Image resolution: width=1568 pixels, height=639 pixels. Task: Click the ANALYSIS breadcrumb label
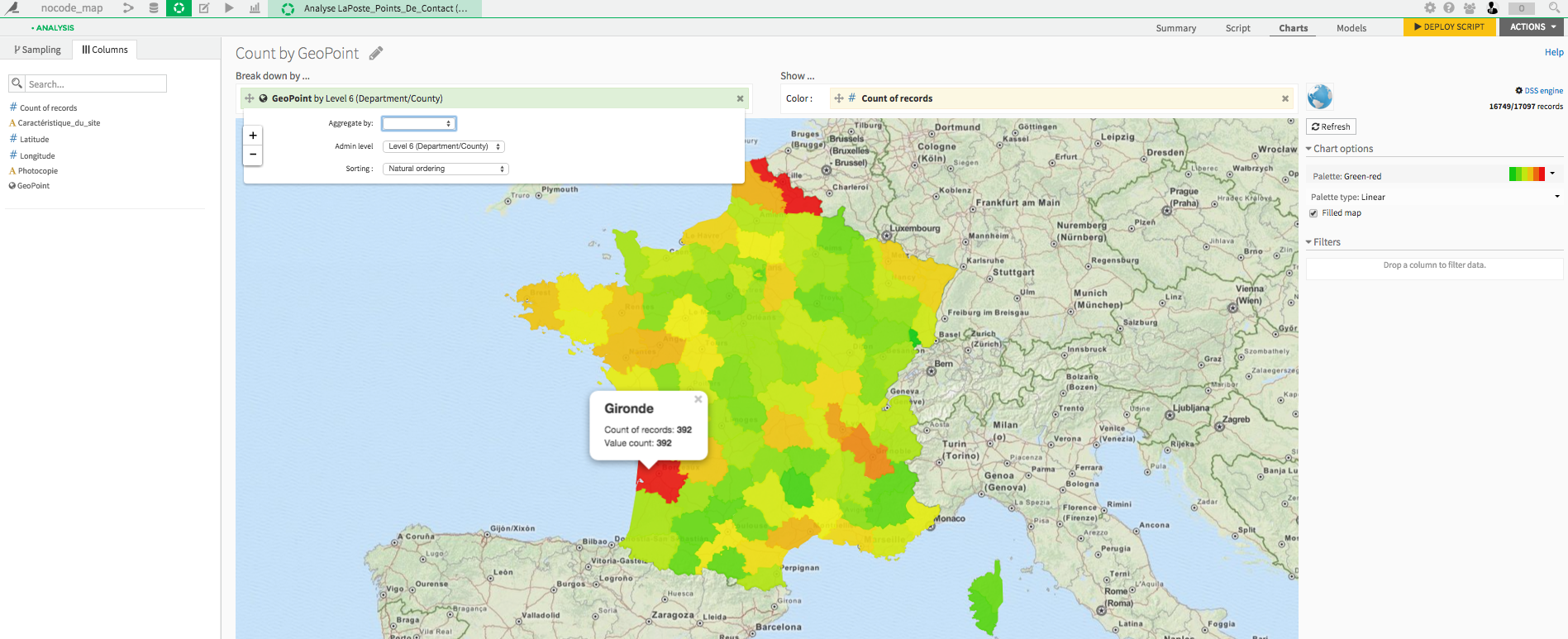click(55, 28)
